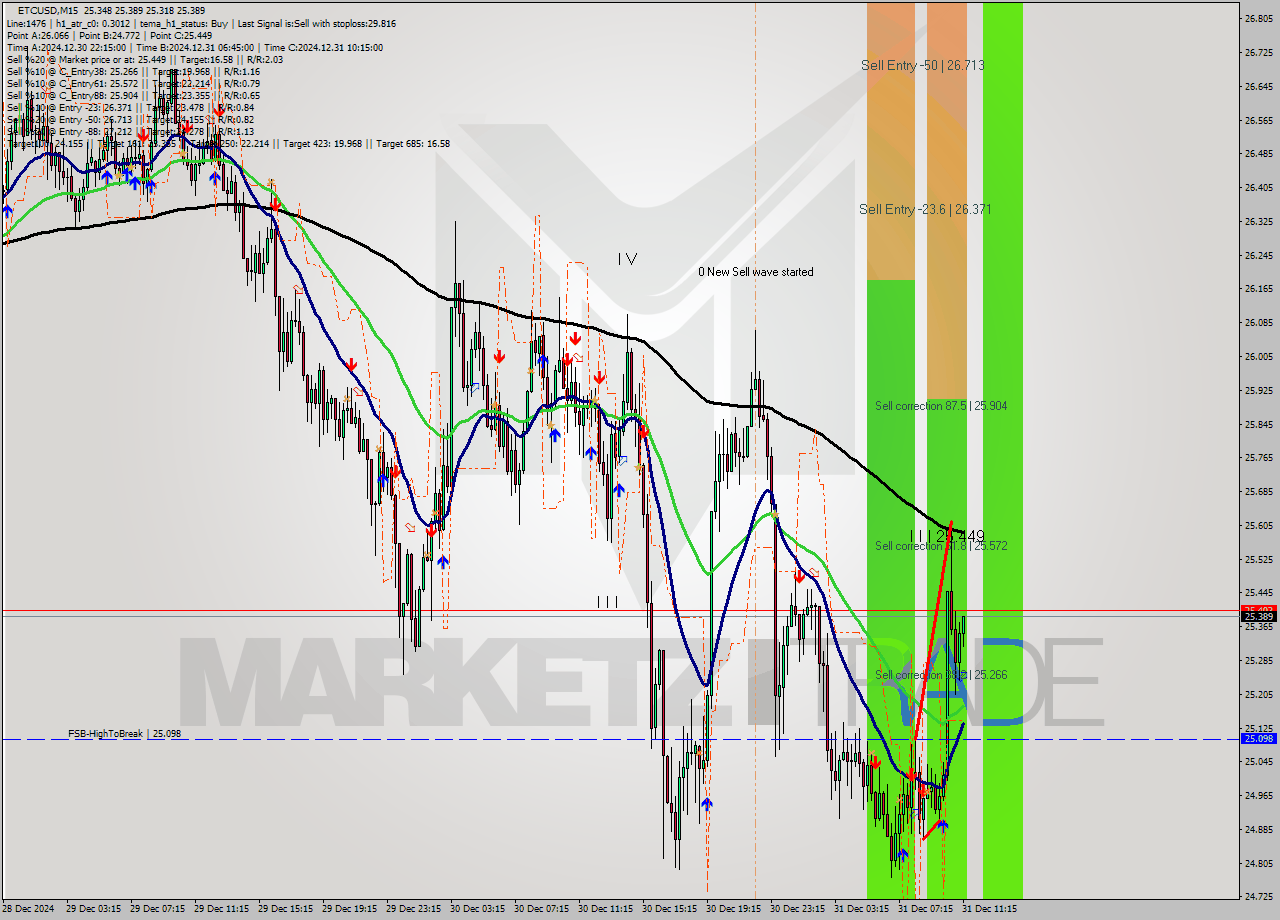The image size is (1280, 920).
Task: Click the 'I I I' wave label
Action: [607, 601]
